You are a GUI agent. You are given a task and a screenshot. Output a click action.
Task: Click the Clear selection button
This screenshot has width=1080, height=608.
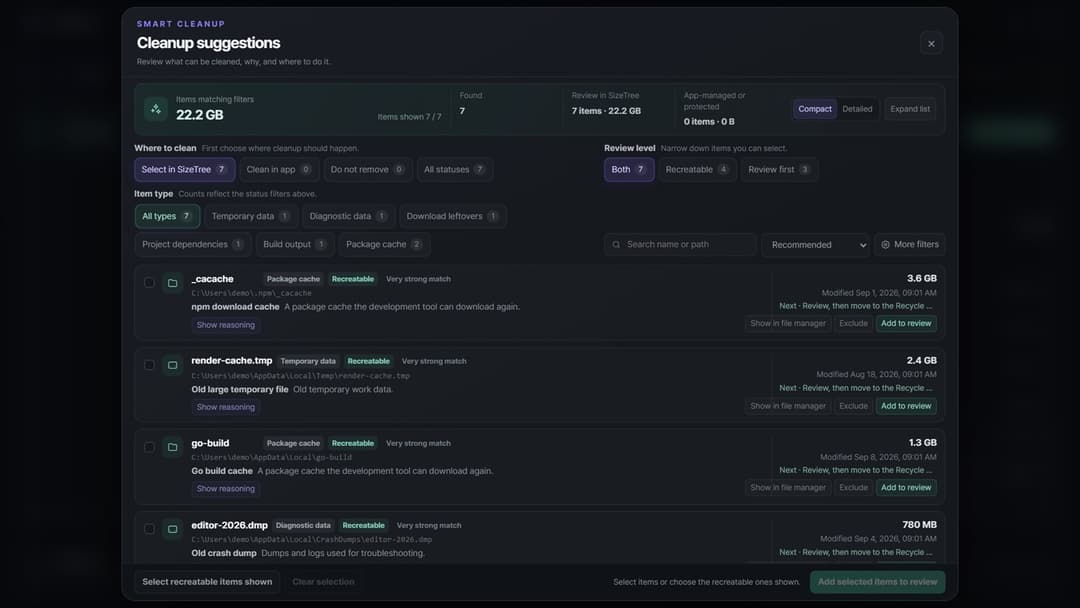point(323,582)
